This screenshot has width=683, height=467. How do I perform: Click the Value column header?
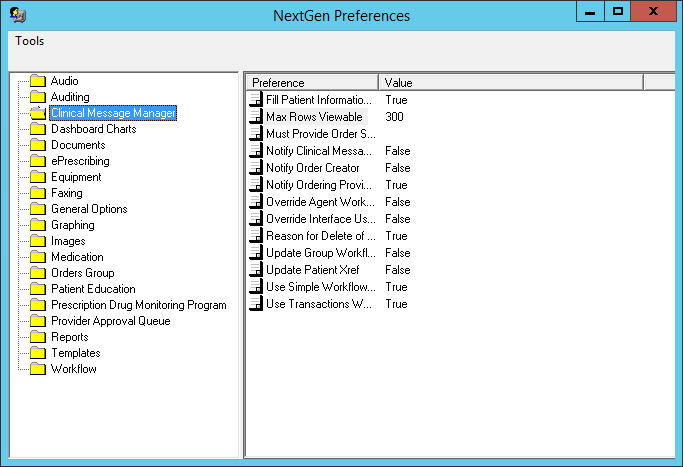coord(511,83)
